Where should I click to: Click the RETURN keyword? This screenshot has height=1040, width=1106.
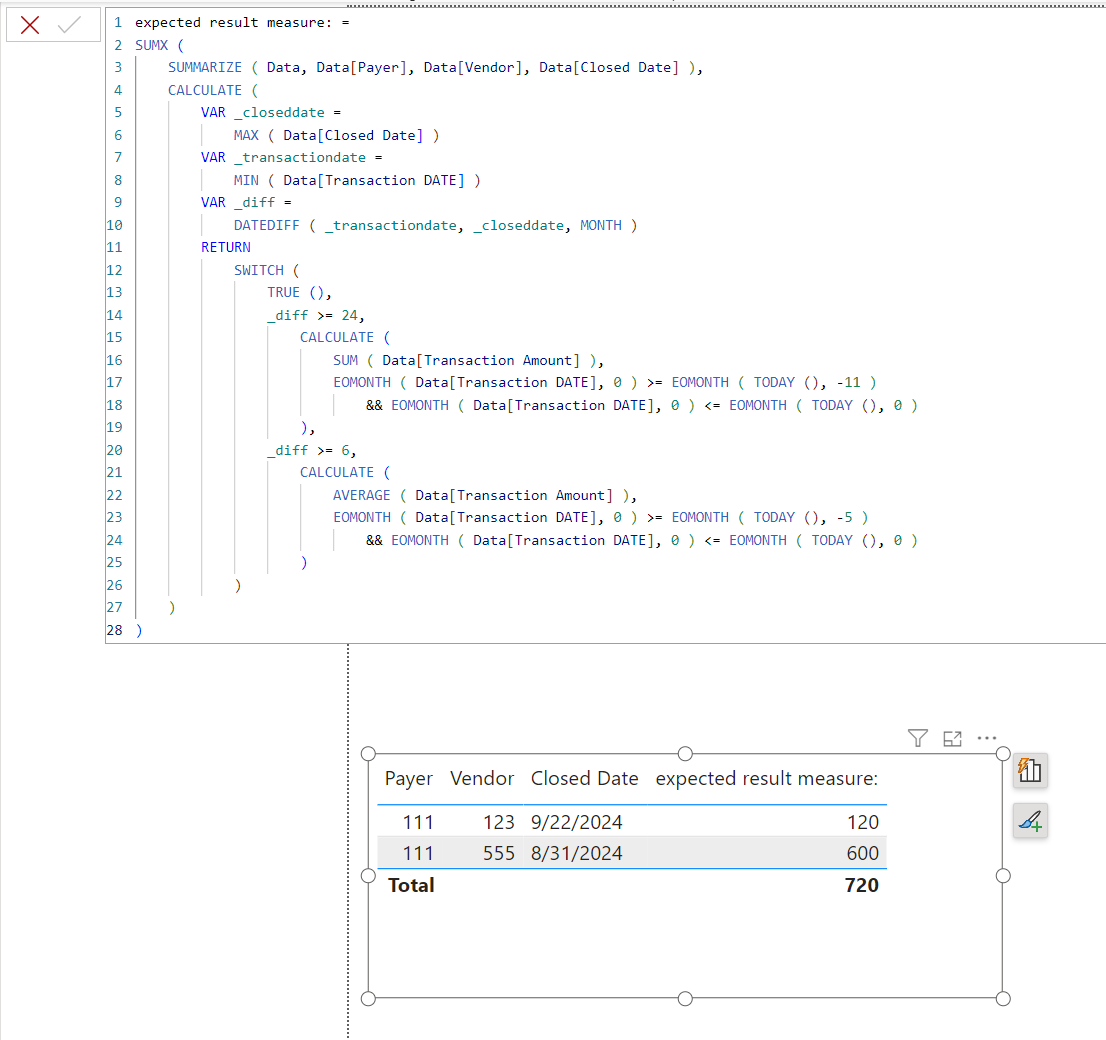coord(226,248)
